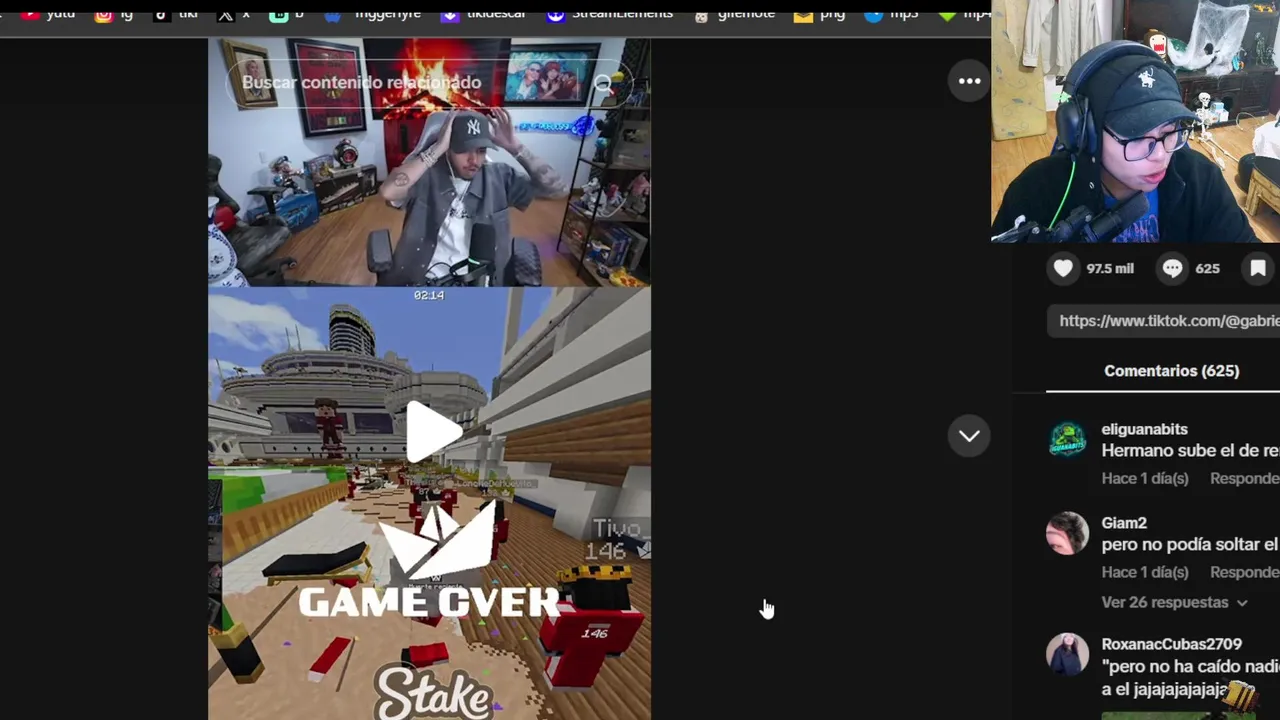Reply to Giam2 comment via Responder
The image size is (1280, 720).
click(1244, 573)
